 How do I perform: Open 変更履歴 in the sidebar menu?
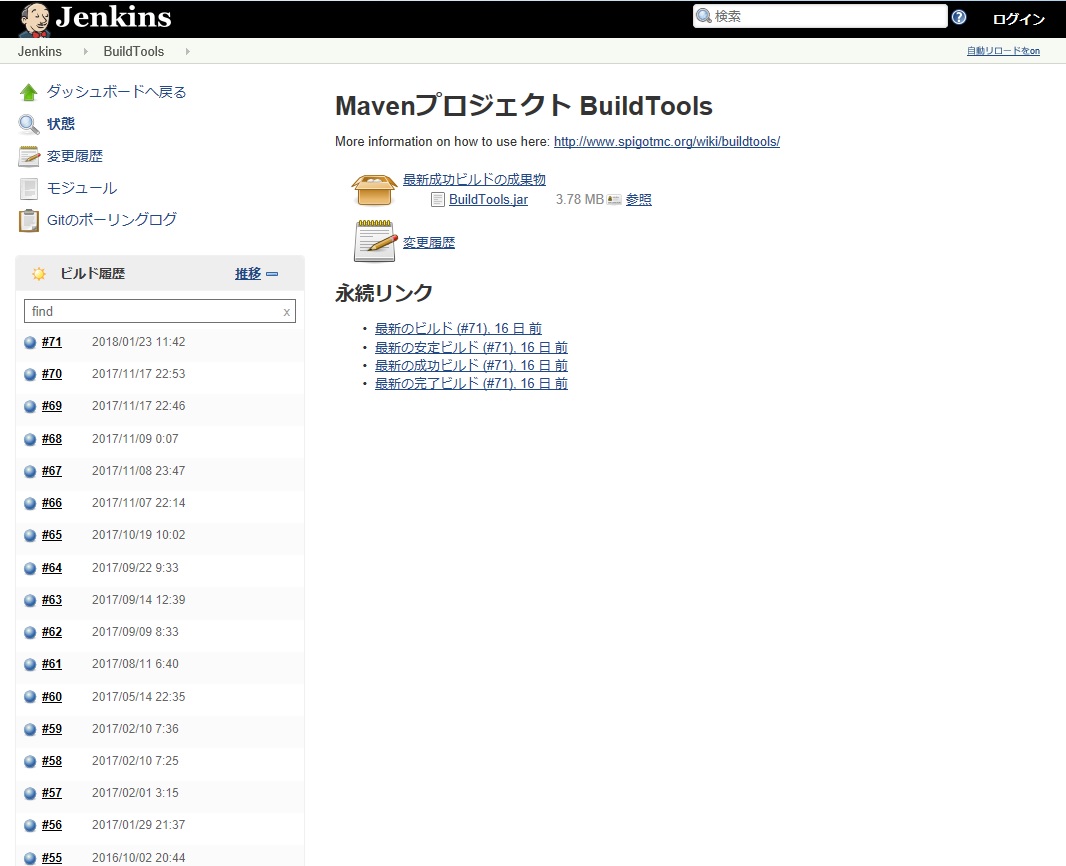point(75,156)
